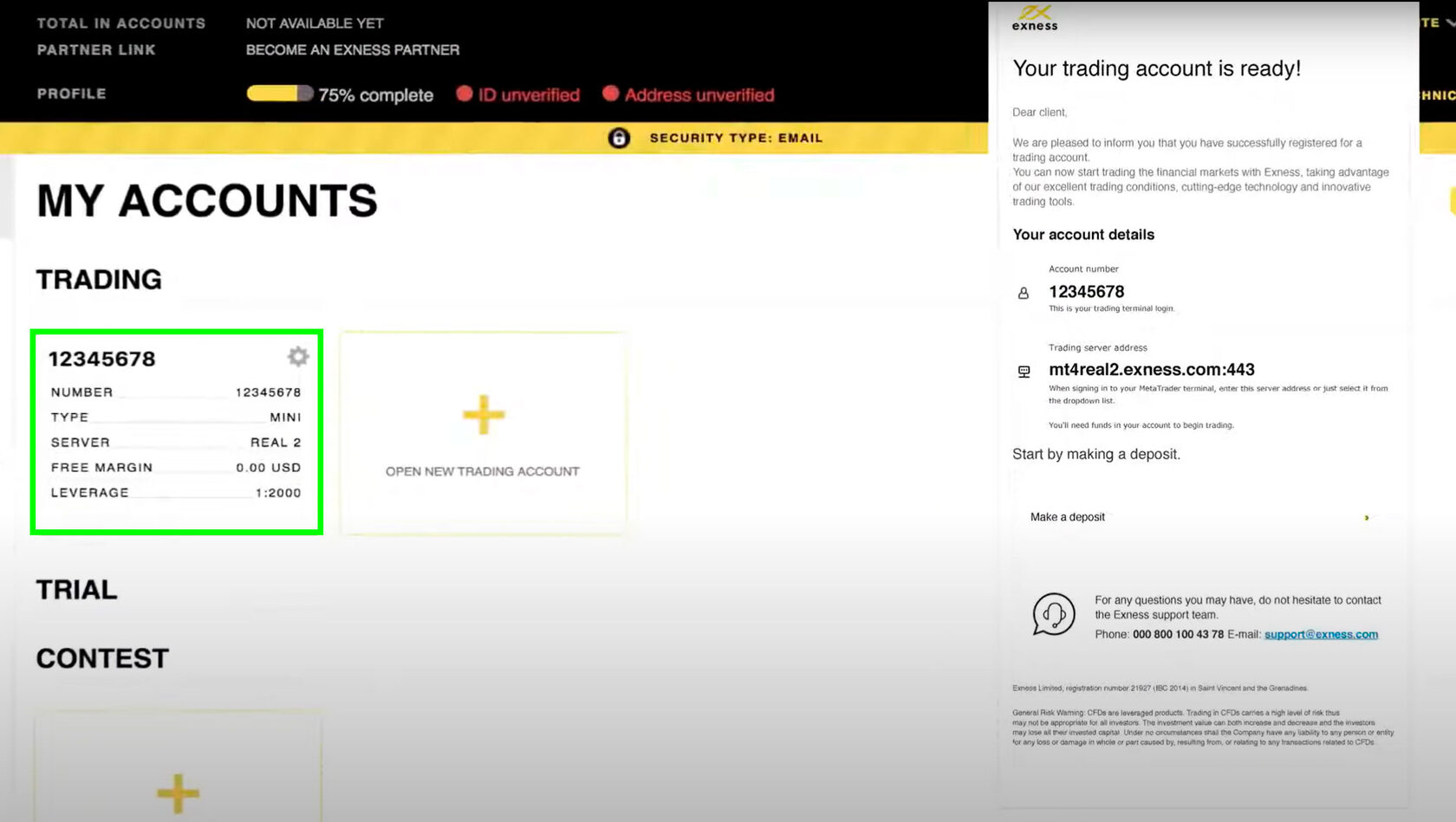Click the Total in Accounts row

coord(121,23)
